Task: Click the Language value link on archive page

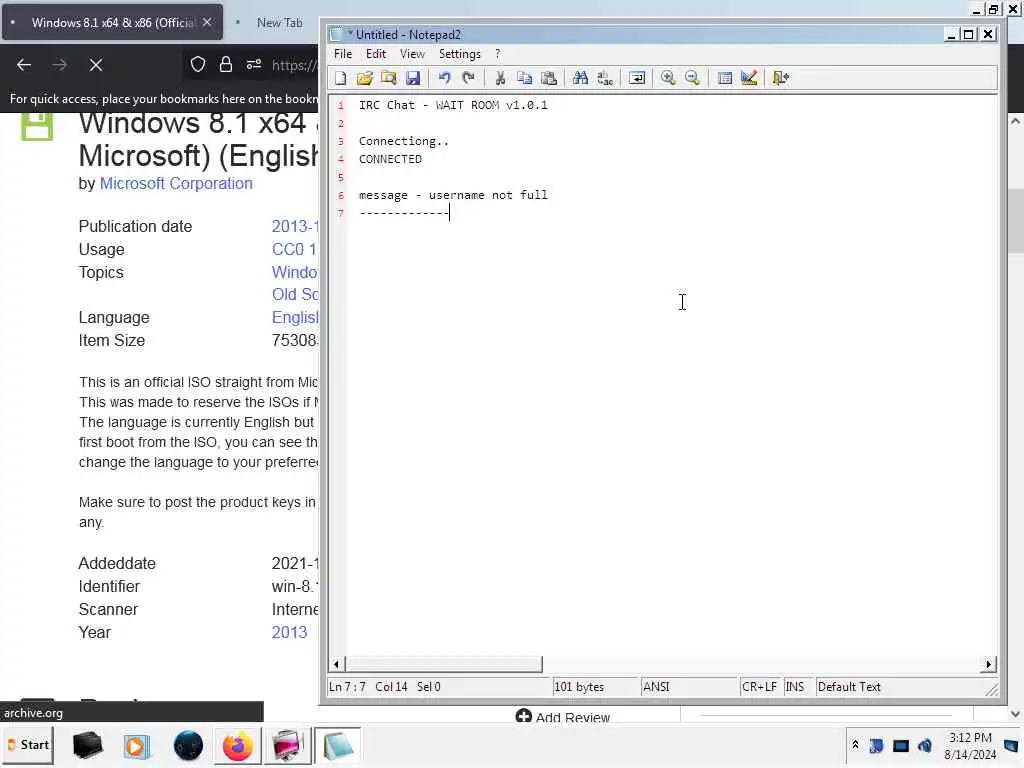Action: click(295, 317)
